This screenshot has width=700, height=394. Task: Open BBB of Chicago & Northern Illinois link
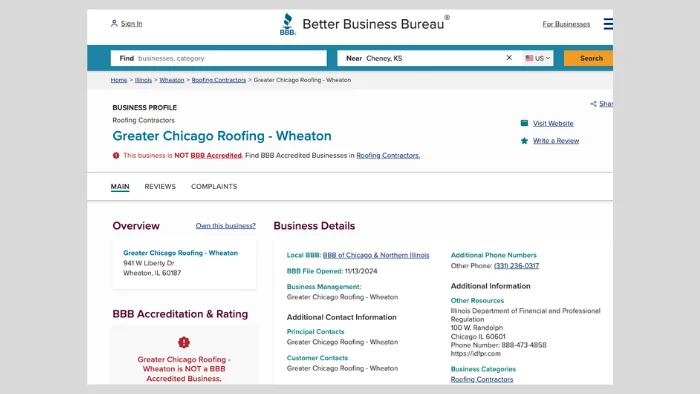(x=376, y=255)
